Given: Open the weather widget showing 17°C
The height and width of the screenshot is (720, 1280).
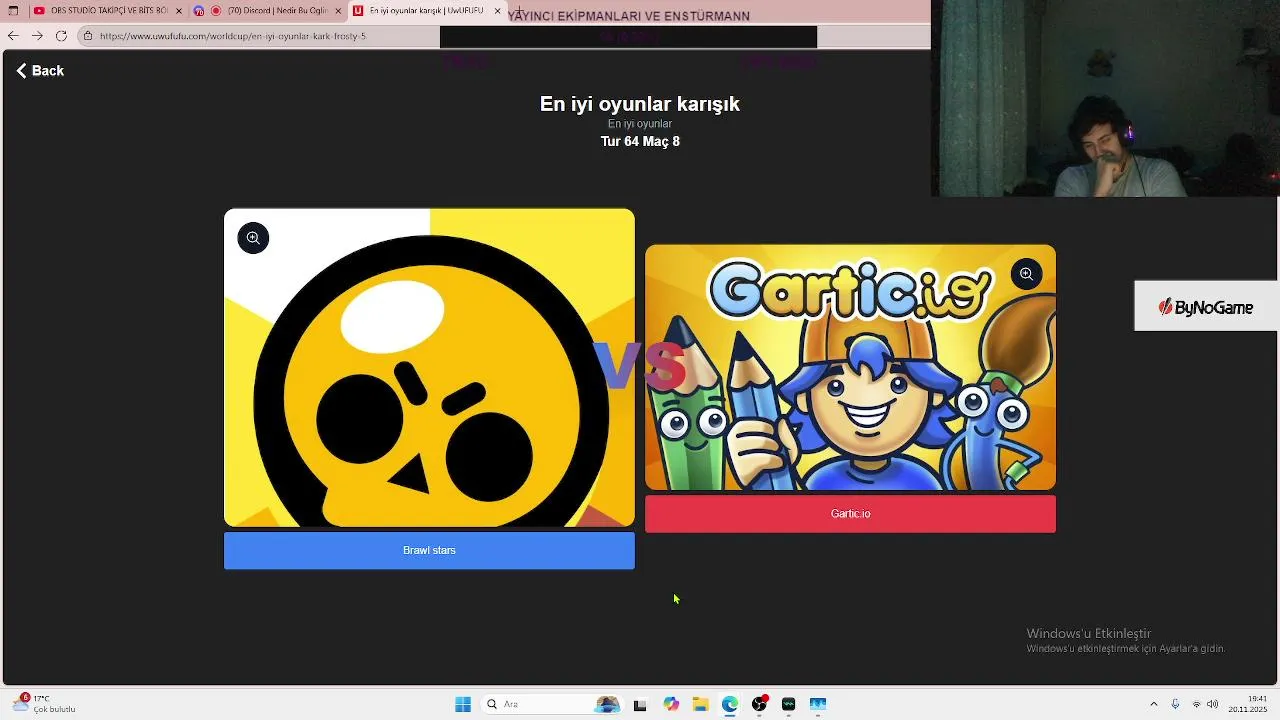Looking at the screenshot, I should click(x=44, y=704).
